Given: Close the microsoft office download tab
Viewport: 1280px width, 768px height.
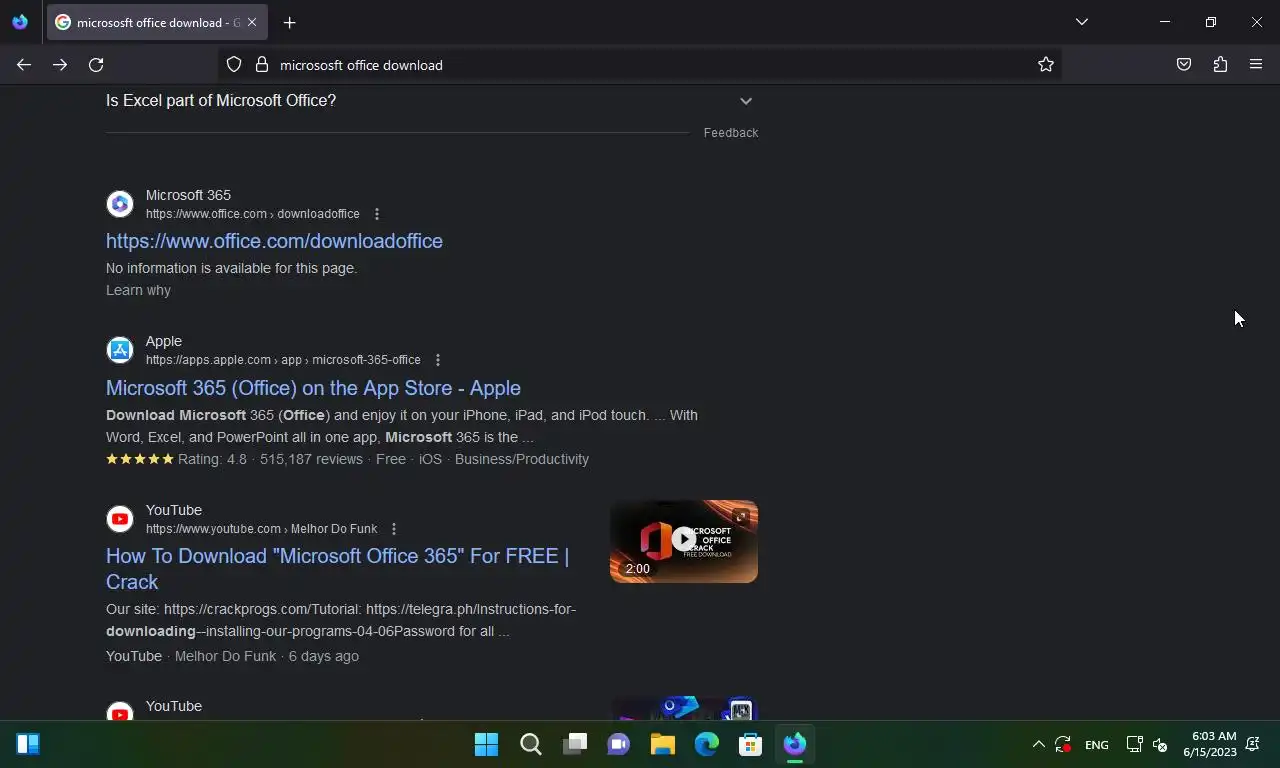Looking at the screenshot, I should 252,22.
